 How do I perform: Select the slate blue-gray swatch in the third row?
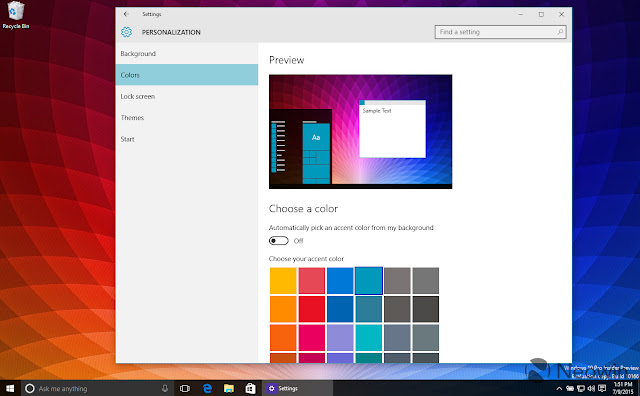tap(397, 338)
